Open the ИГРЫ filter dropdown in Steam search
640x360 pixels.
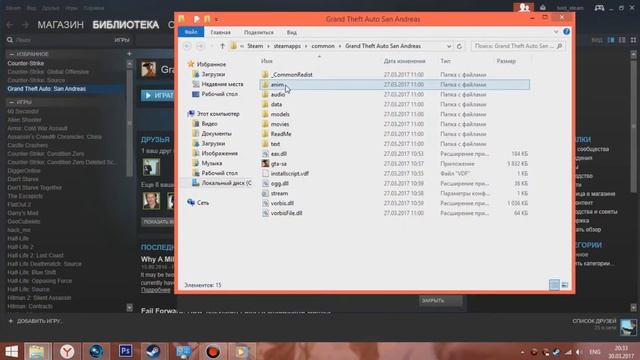click(122, 40)
